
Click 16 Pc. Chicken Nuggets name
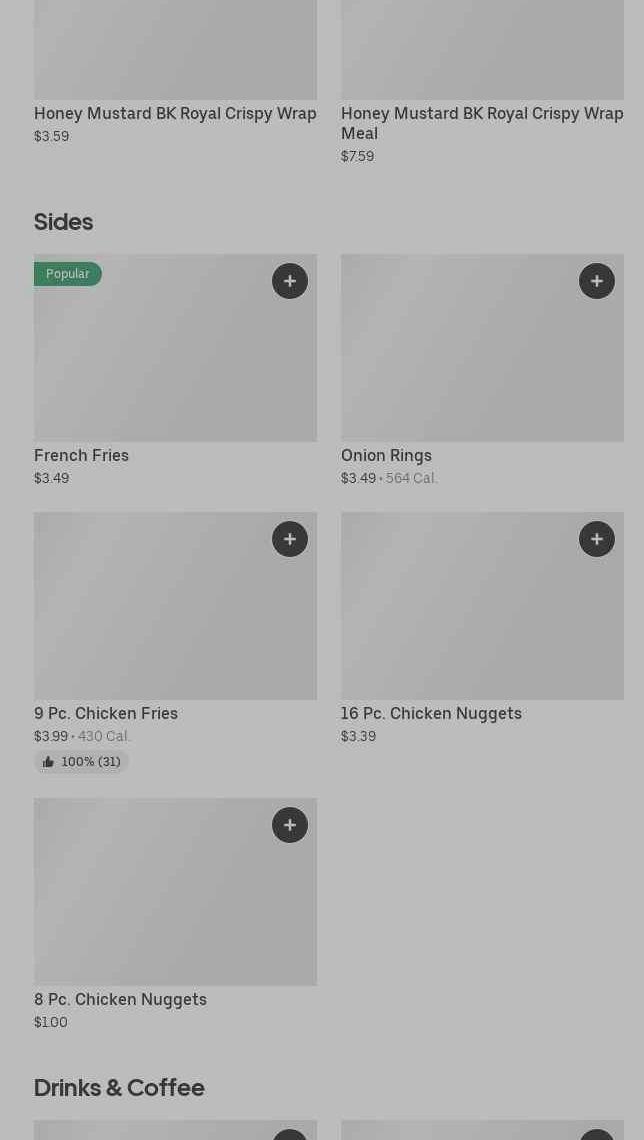point(431,713)
